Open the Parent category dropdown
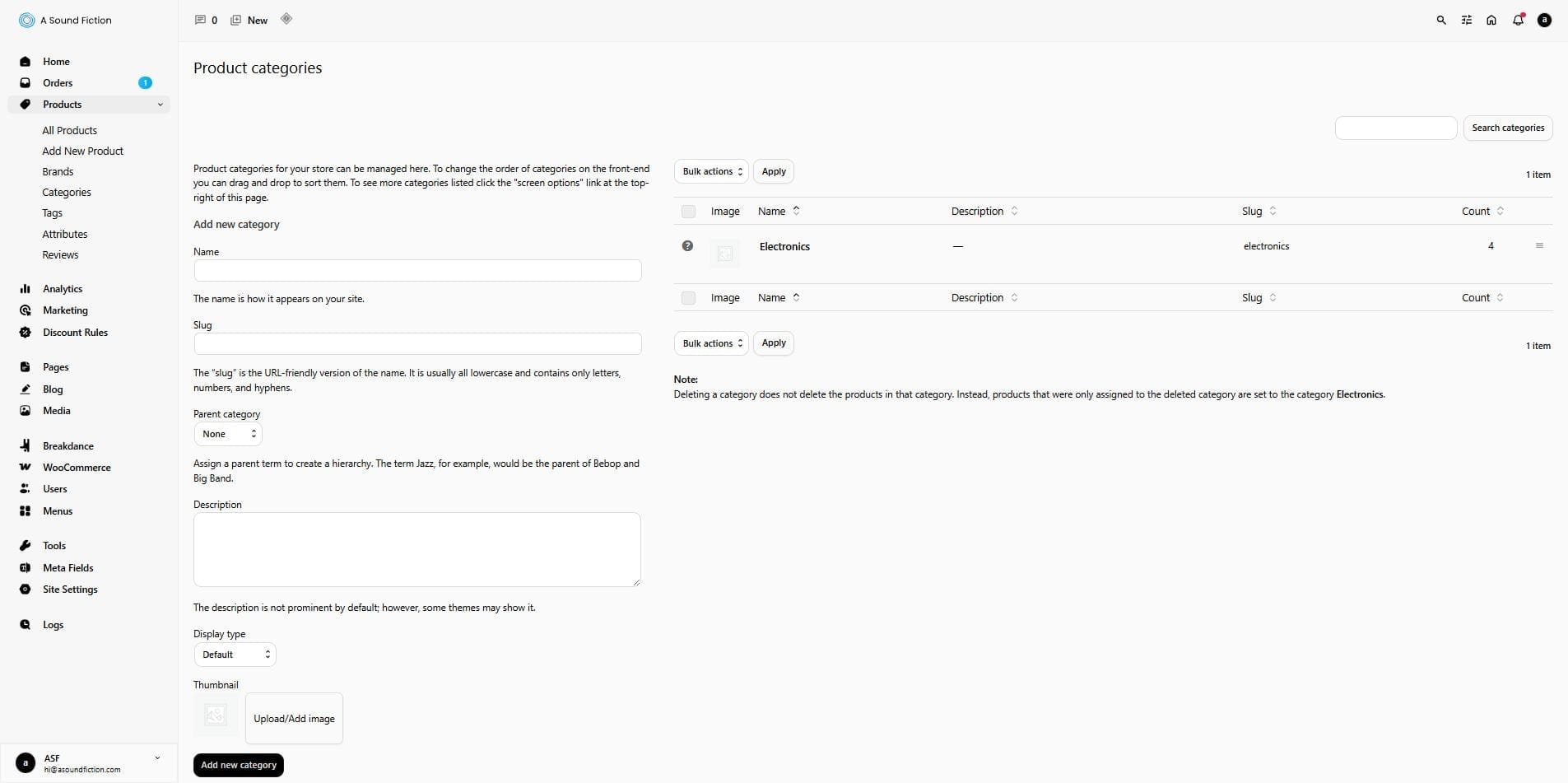This screenshot has height=783, width=1568. (x=228, y=434)
